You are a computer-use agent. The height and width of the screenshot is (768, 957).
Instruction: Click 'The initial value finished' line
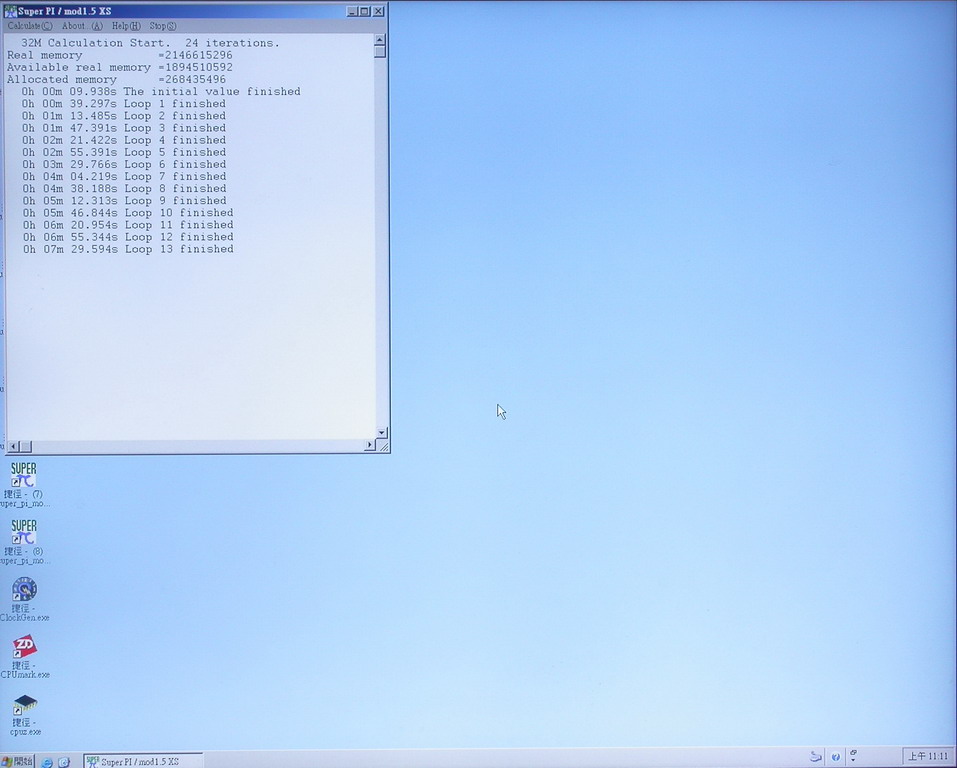pos(161,92)
